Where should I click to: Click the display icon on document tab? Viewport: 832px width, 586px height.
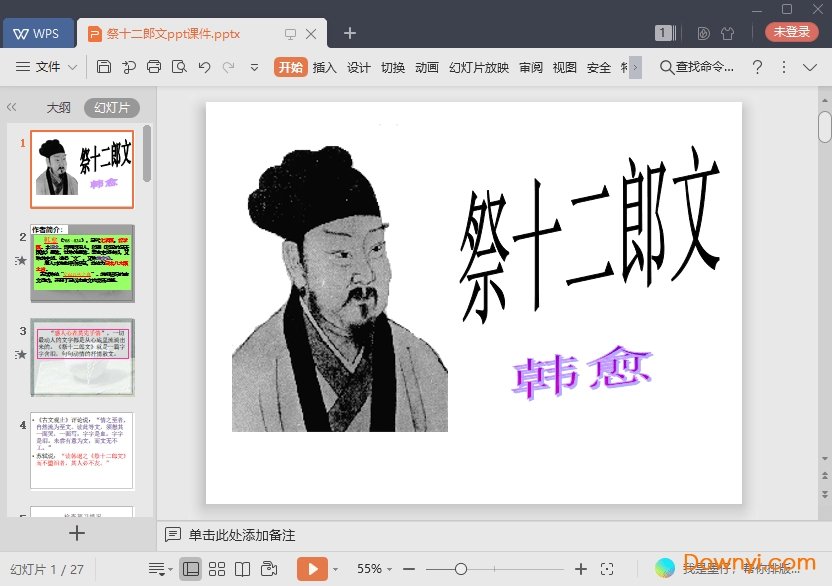point(290,34)
